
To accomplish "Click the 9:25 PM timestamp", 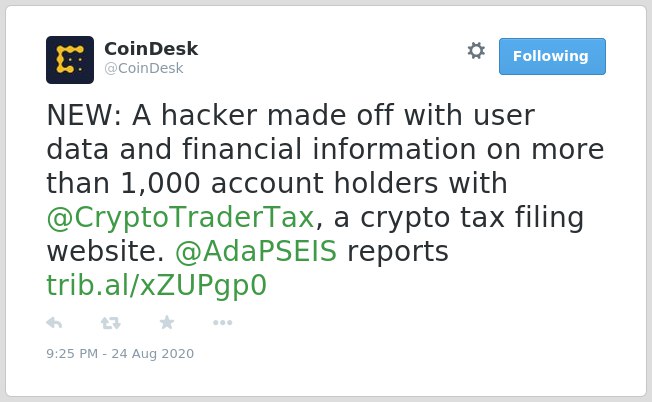I will (x=72, y=353).
